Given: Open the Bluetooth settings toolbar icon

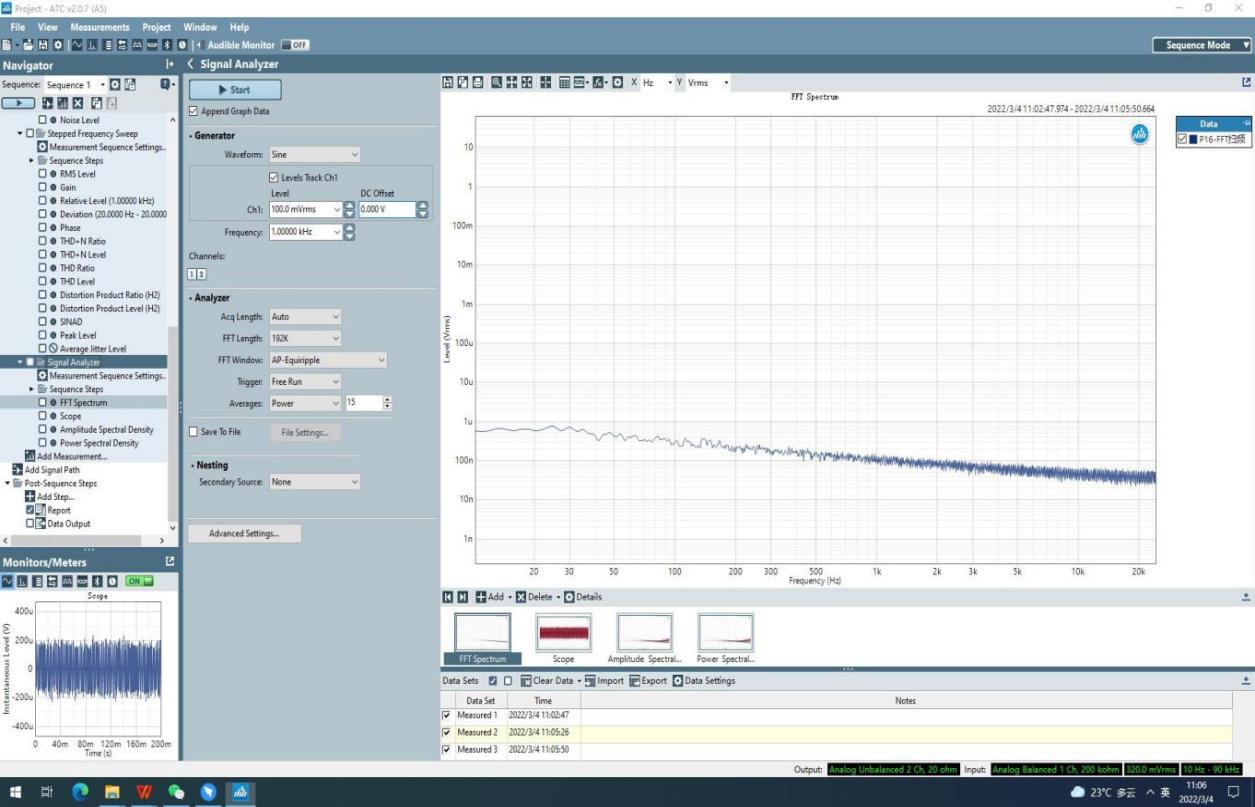Looking at the screenshot, I should click(167, 45).
